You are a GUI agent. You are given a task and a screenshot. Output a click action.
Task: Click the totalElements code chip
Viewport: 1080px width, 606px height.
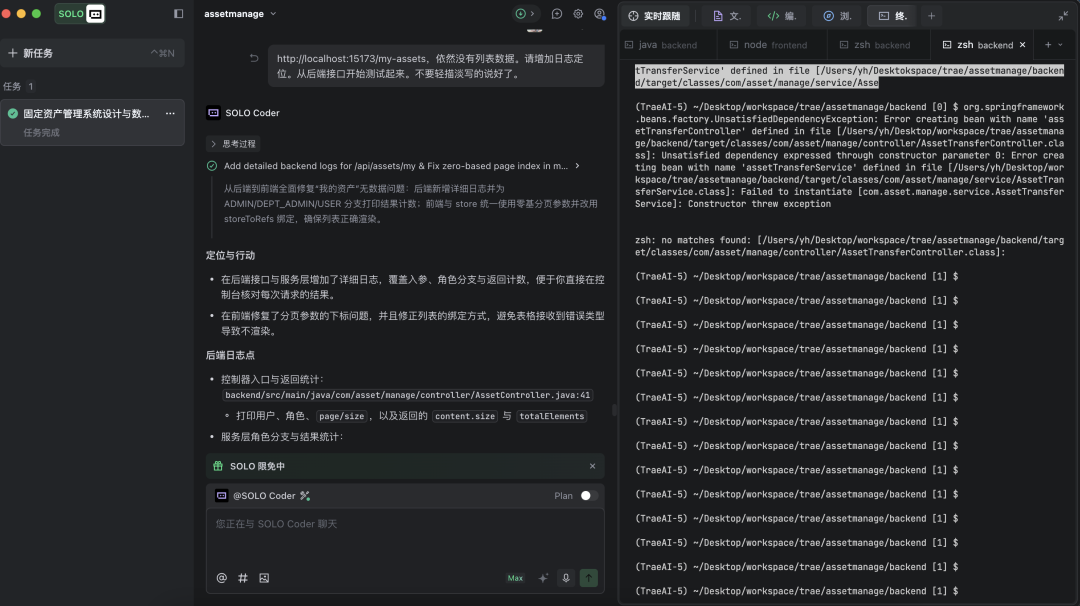[552, 416]
